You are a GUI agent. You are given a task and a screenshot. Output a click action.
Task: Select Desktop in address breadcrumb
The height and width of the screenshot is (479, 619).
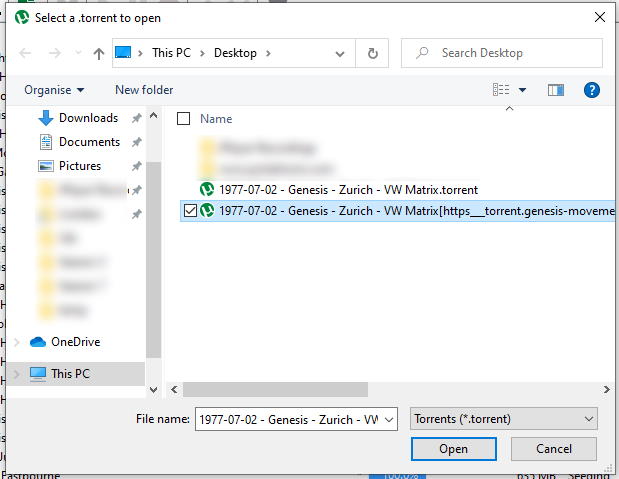pos(235,53)
